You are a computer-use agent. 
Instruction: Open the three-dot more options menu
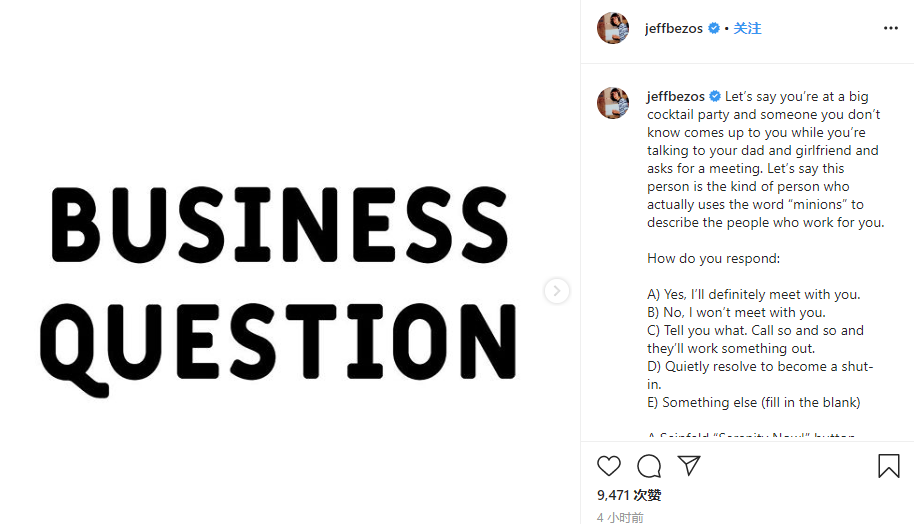pyautogui.click(x=890, y=28)
